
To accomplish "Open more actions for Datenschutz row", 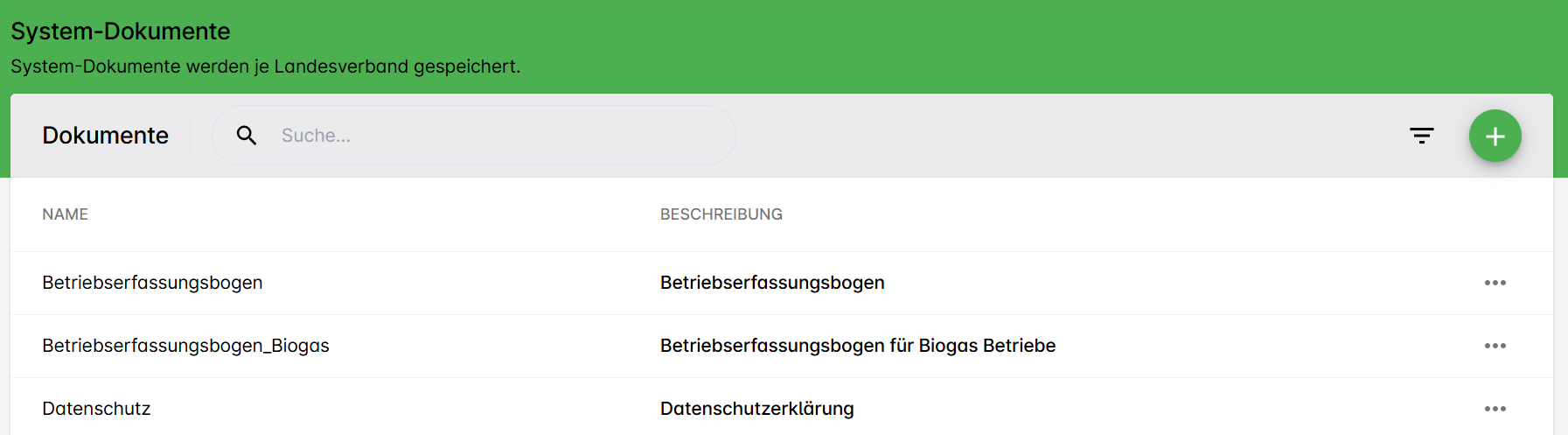I will [x=1495, y=409].
